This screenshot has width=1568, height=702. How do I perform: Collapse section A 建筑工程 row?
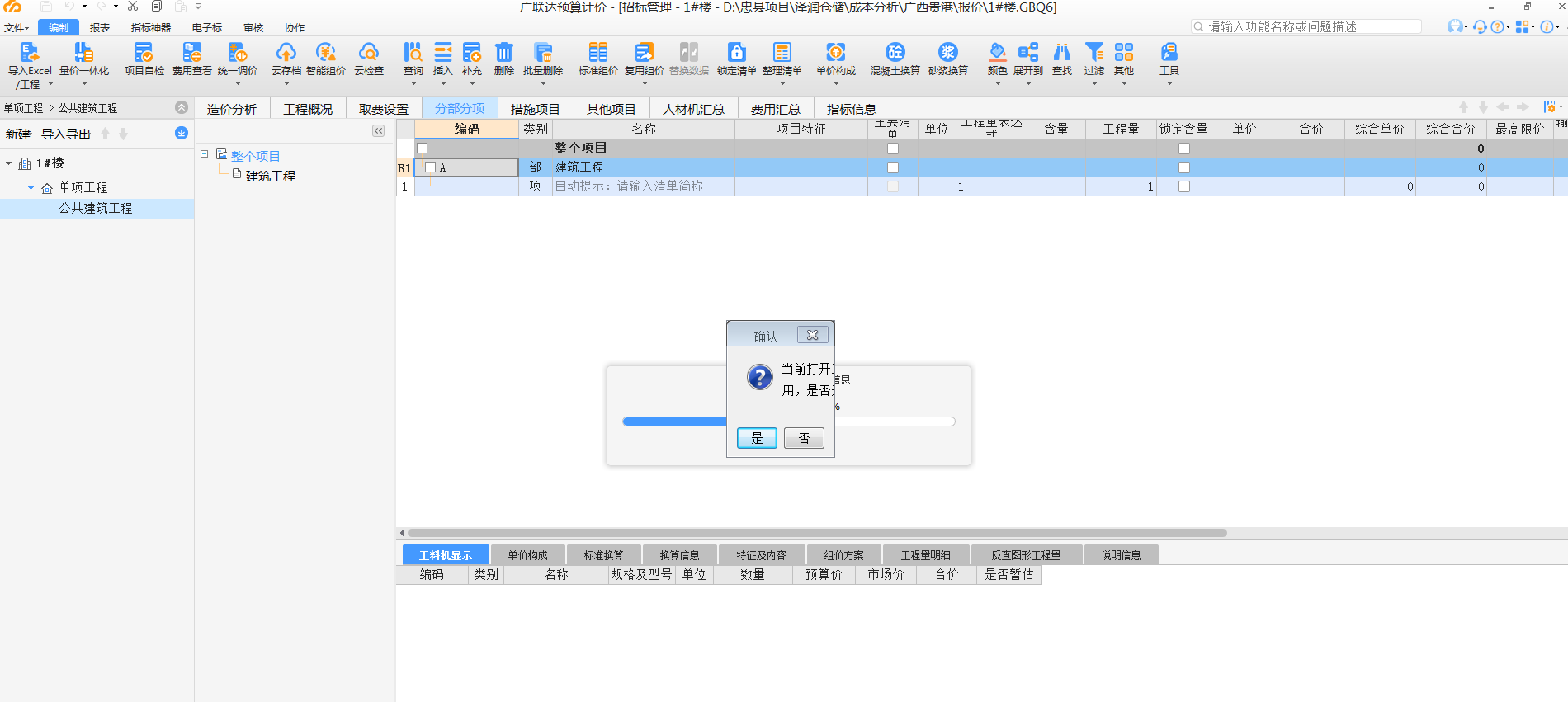pos(430,167)
